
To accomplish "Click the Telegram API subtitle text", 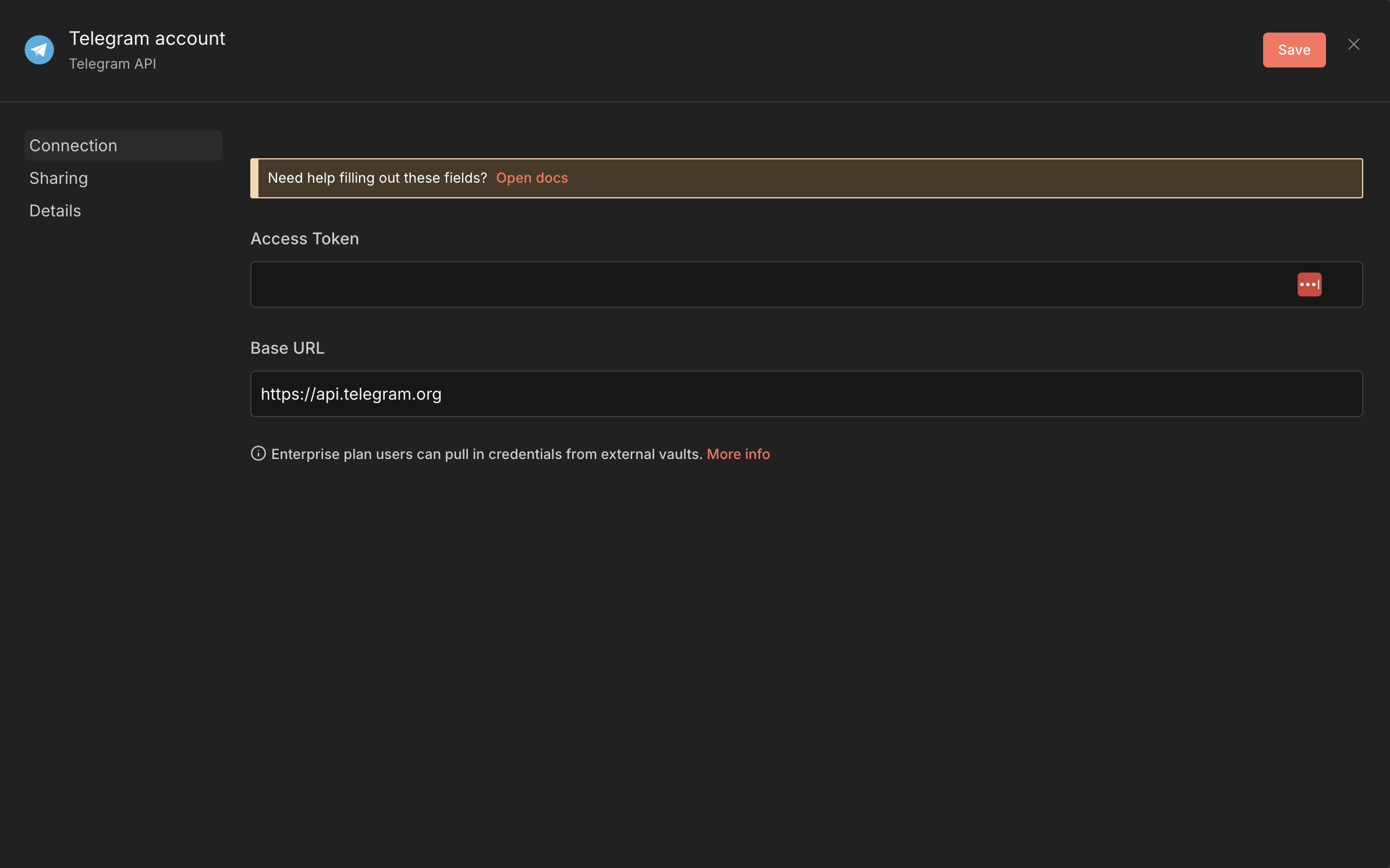I will click(x=112, y=64).
